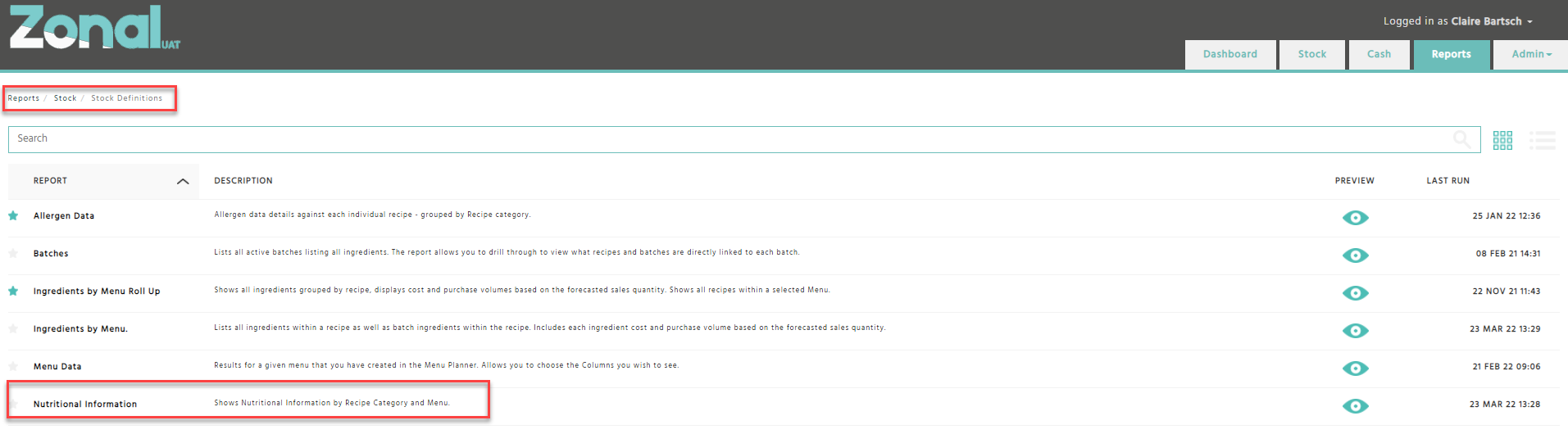Preview the Nutritional Information report
The image size is (1568, 434).
tap(1355, 405)
